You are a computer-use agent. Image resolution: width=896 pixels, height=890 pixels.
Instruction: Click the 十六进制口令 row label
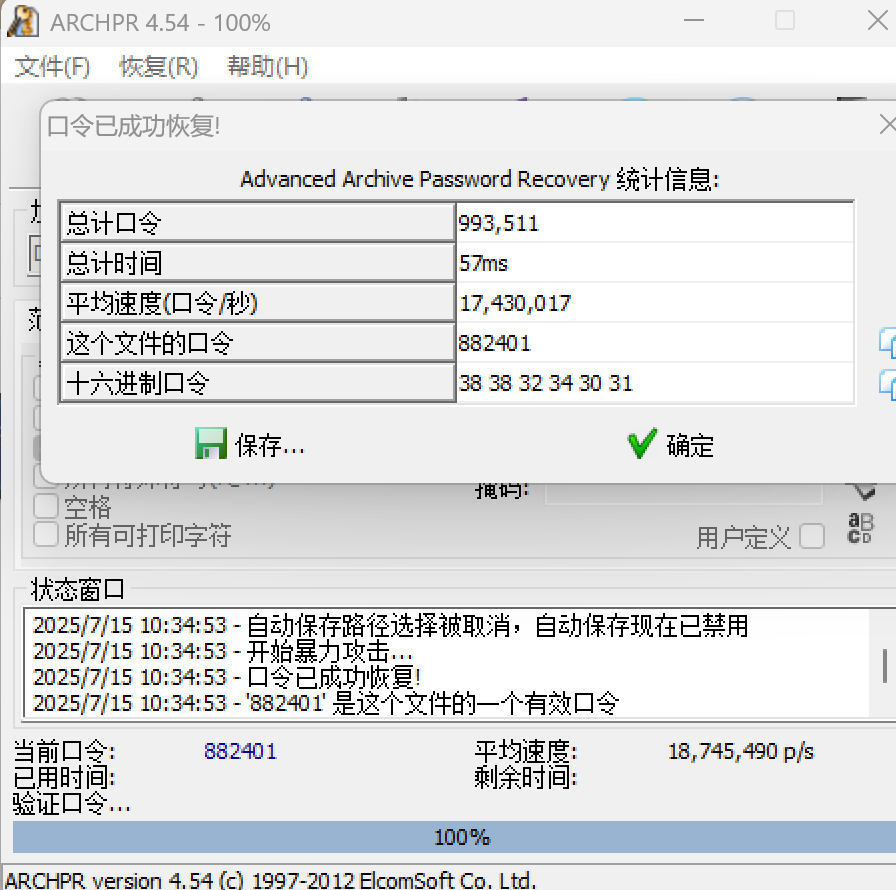[x=258, y=383]
